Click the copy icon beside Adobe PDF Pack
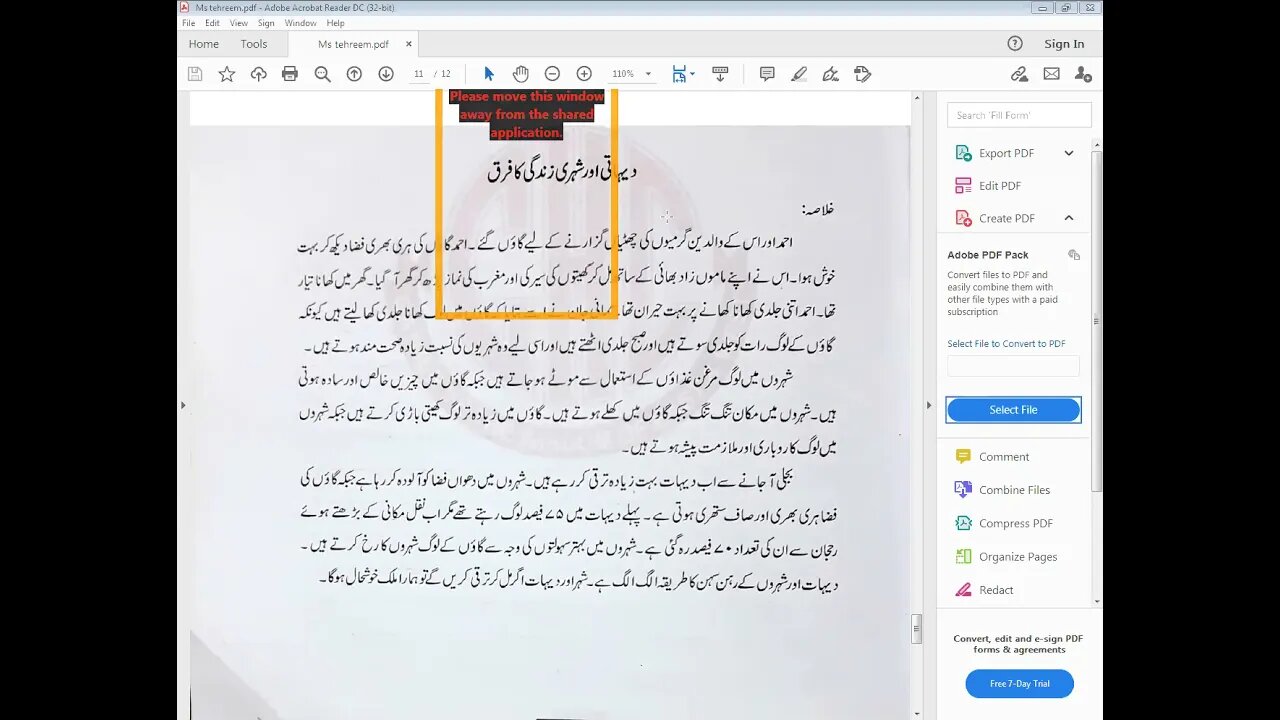Screen dimensions: 1280x720 (1074, 255)
